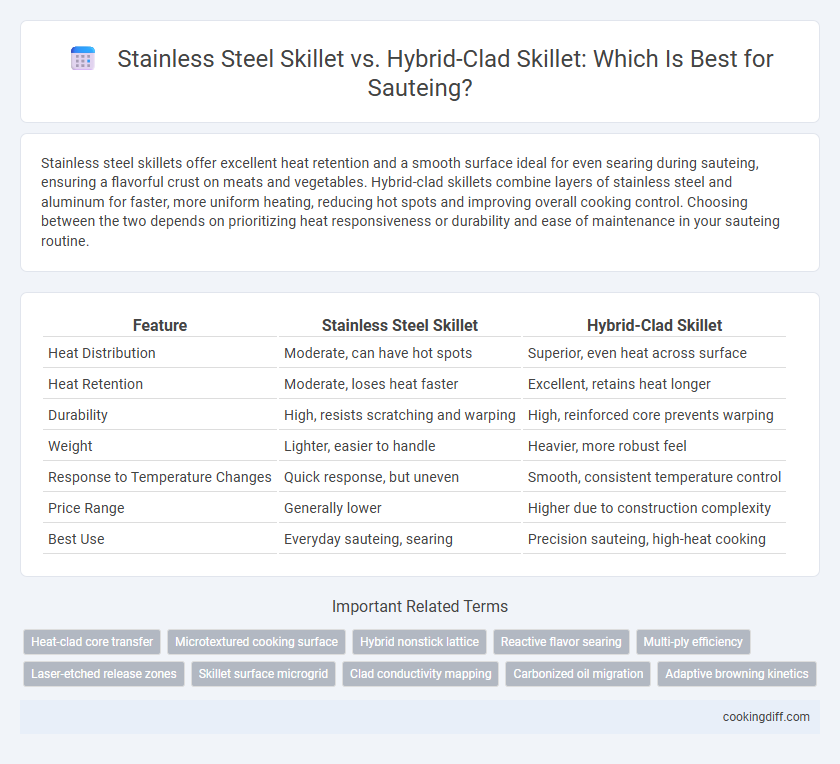Click the article title heading

click(445, 73)
